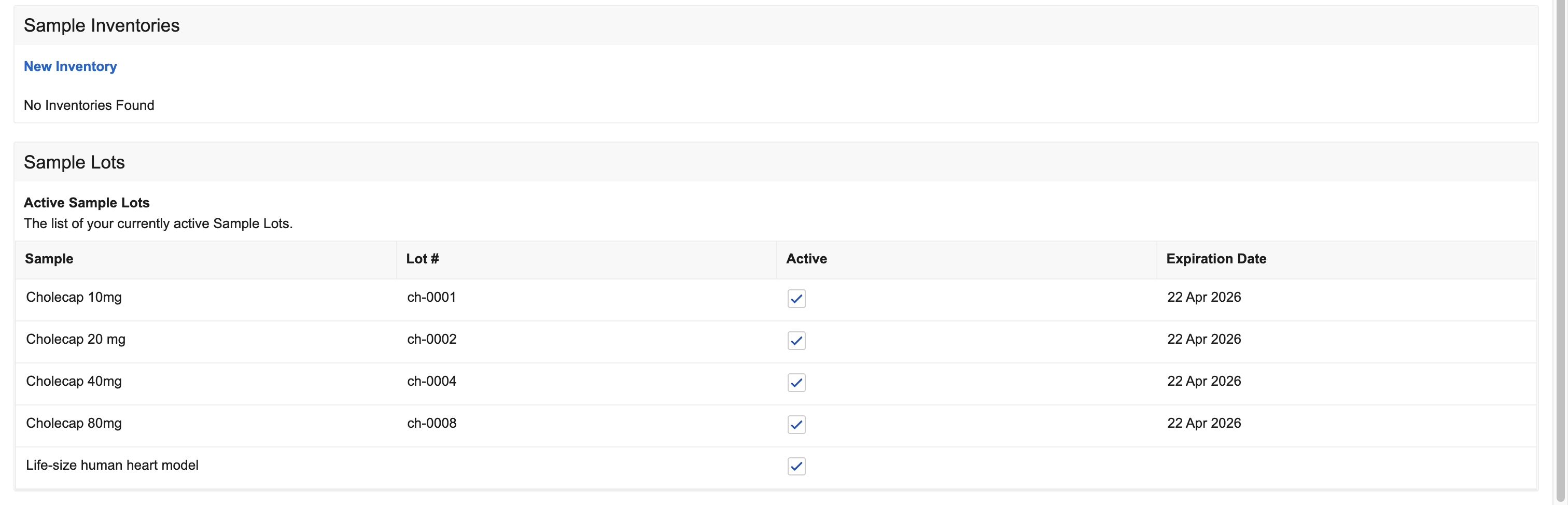Select the Cholecap 10mg sample name

(x=74, y=297)
